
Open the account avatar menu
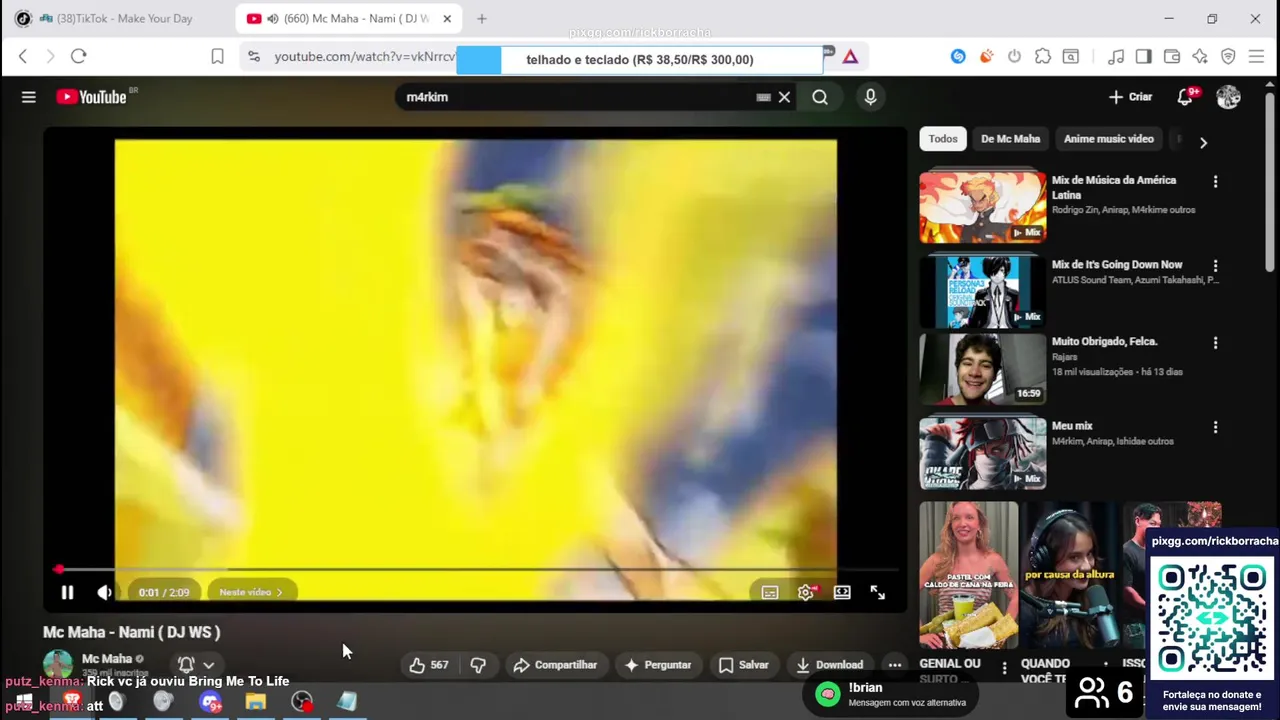tap(1228, 97)
